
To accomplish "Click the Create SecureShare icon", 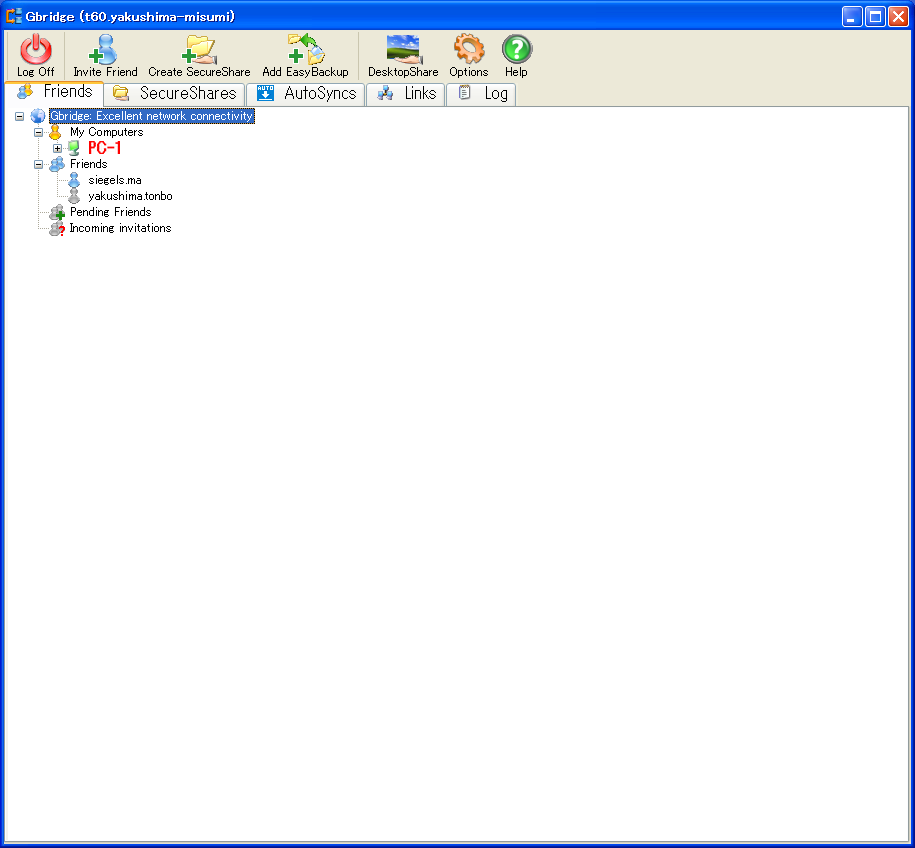I will 199,49.
